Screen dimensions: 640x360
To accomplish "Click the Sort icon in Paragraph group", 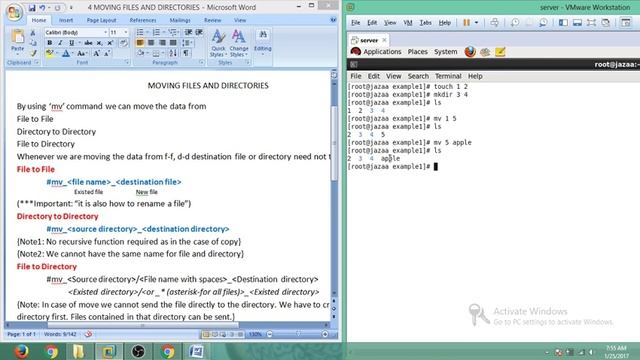I will tap(173, 53).
